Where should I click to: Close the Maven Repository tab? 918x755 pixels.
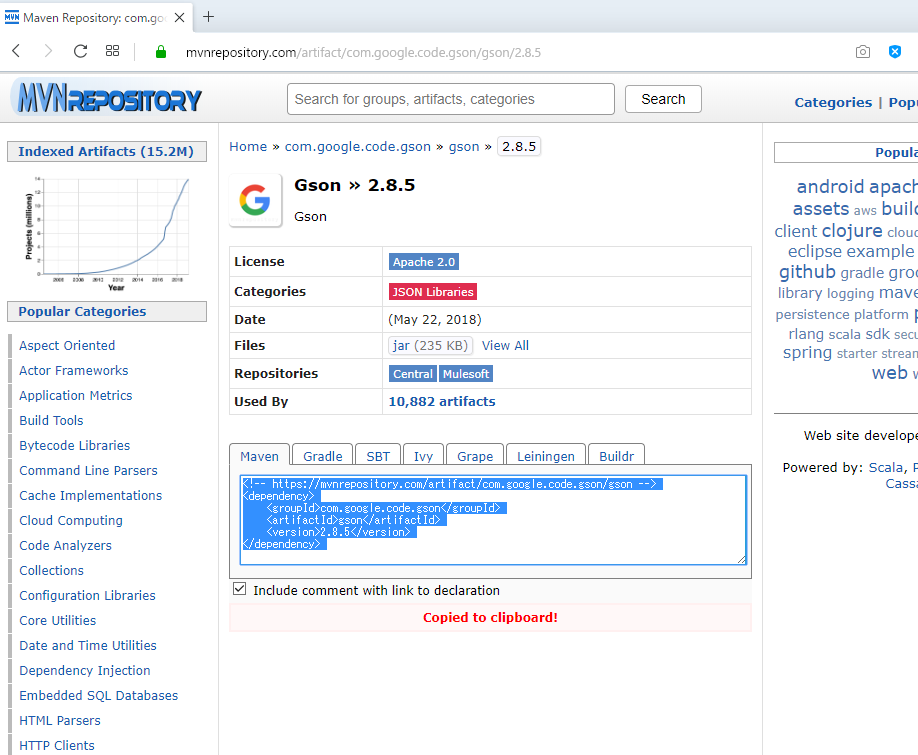180,18
